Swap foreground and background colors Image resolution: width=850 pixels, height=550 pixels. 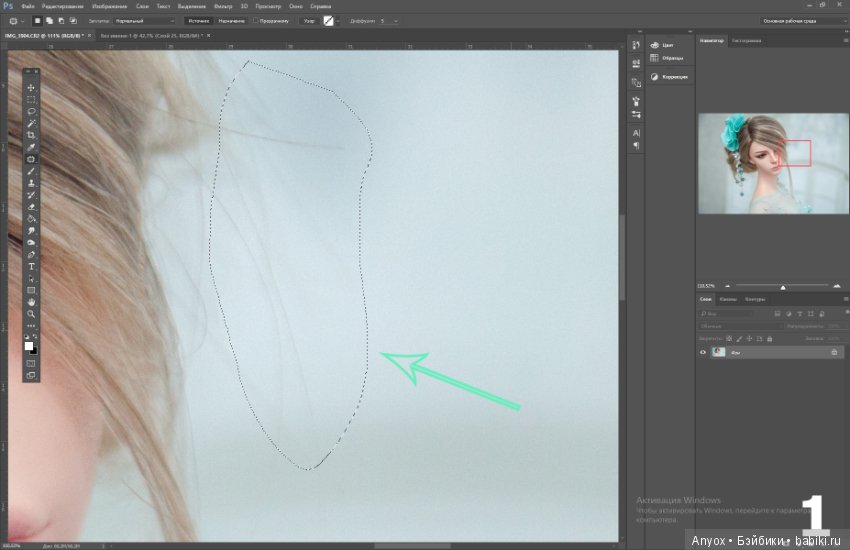point(35,337)
